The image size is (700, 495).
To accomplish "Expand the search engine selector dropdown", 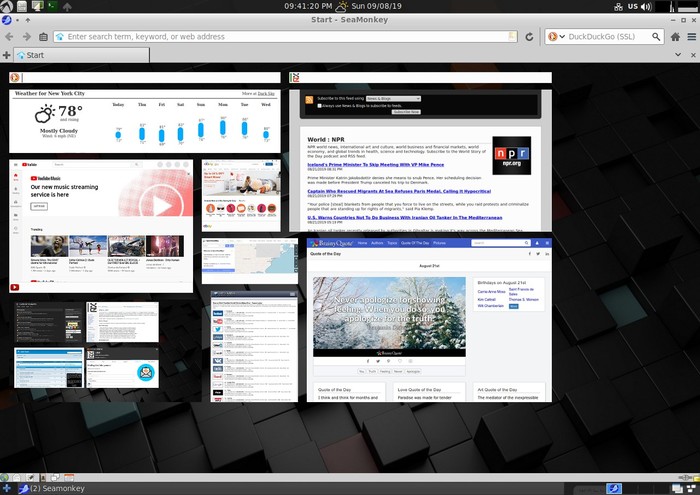I will (556, 37).
